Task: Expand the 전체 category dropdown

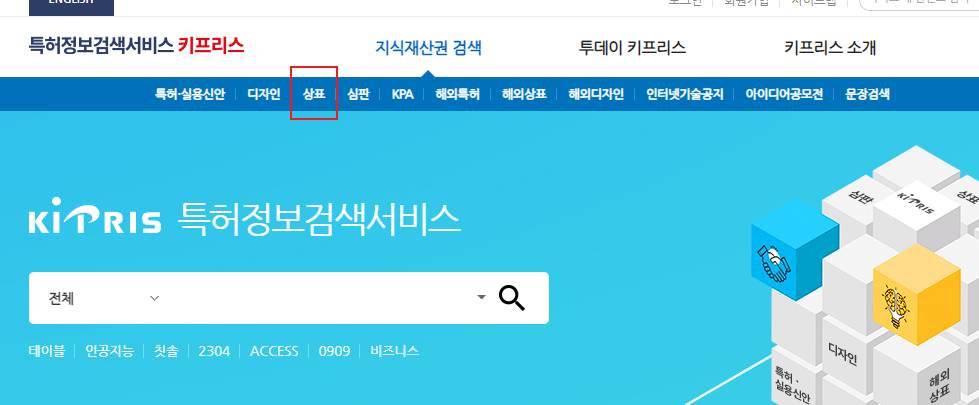Action: tap(103, 298)
